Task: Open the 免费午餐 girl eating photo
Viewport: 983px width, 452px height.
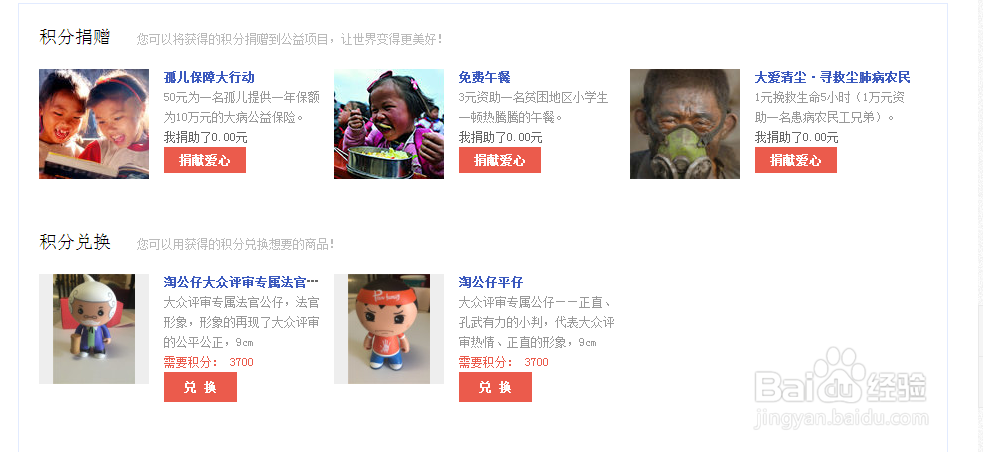Action: (x=389, y=124)
